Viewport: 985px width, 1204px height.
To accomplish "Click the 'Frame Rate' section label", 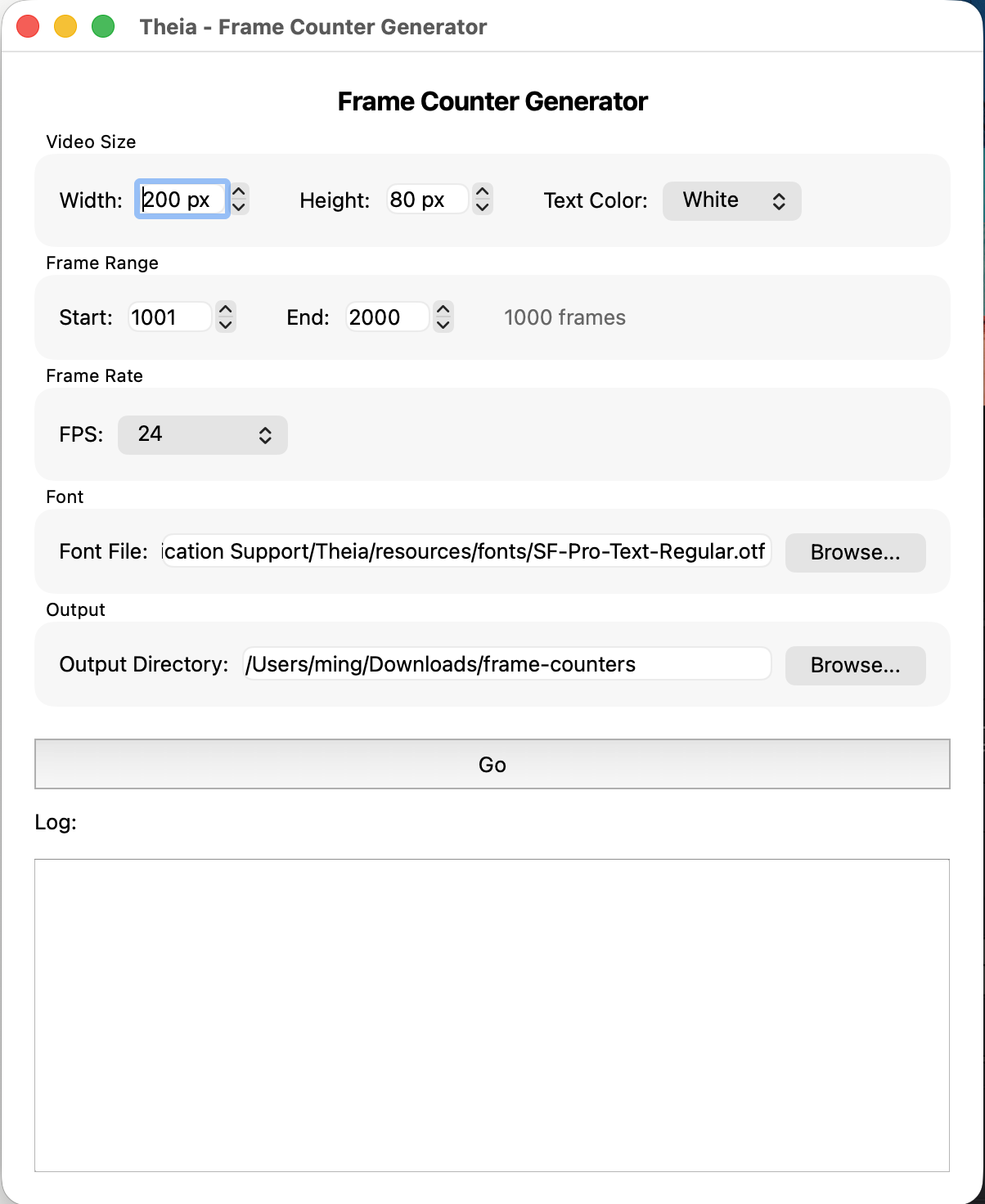I will click(94, 375).
